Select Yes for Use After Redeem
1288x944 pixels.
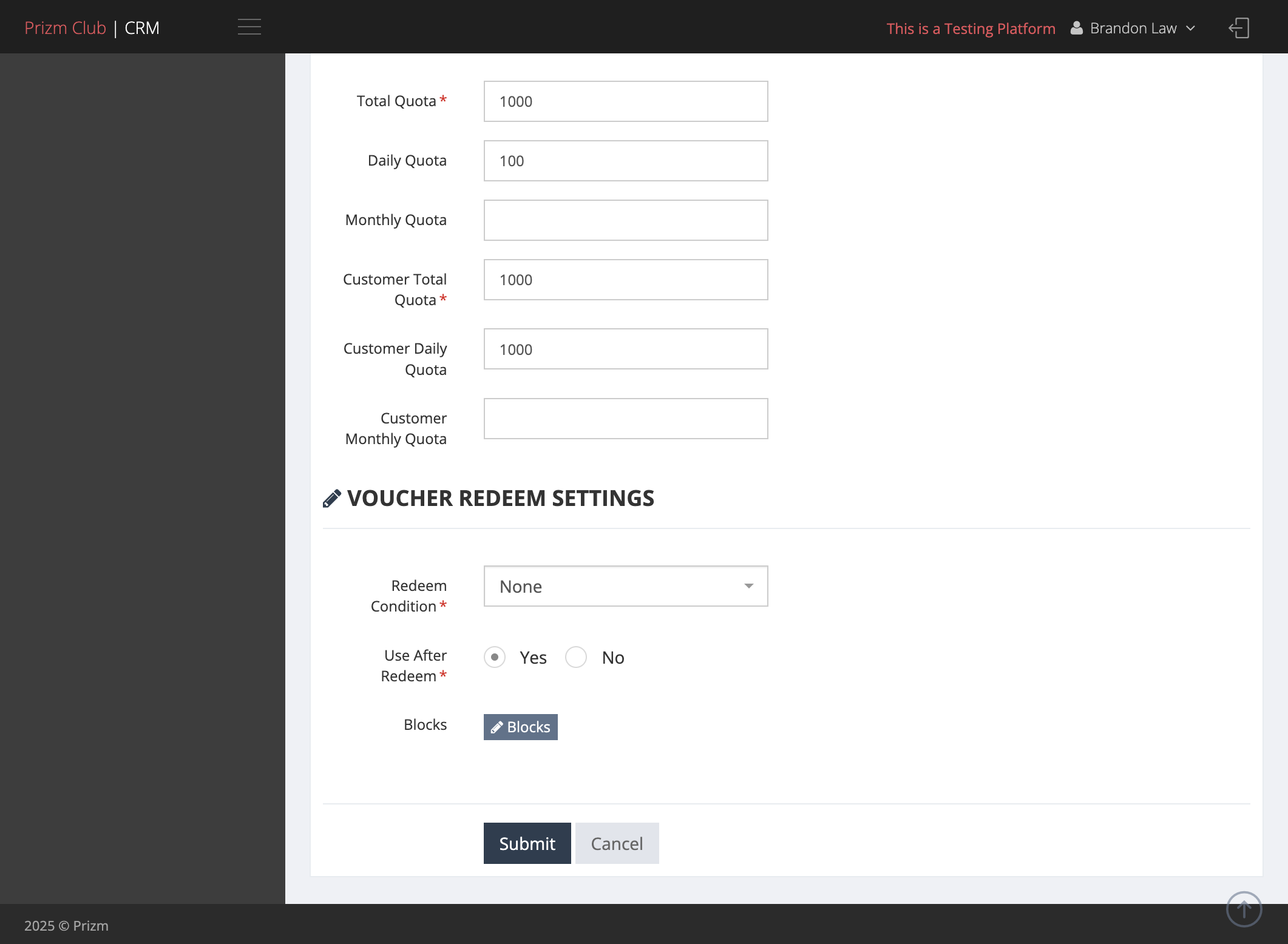pyautogui.click(x=495, y=657)
